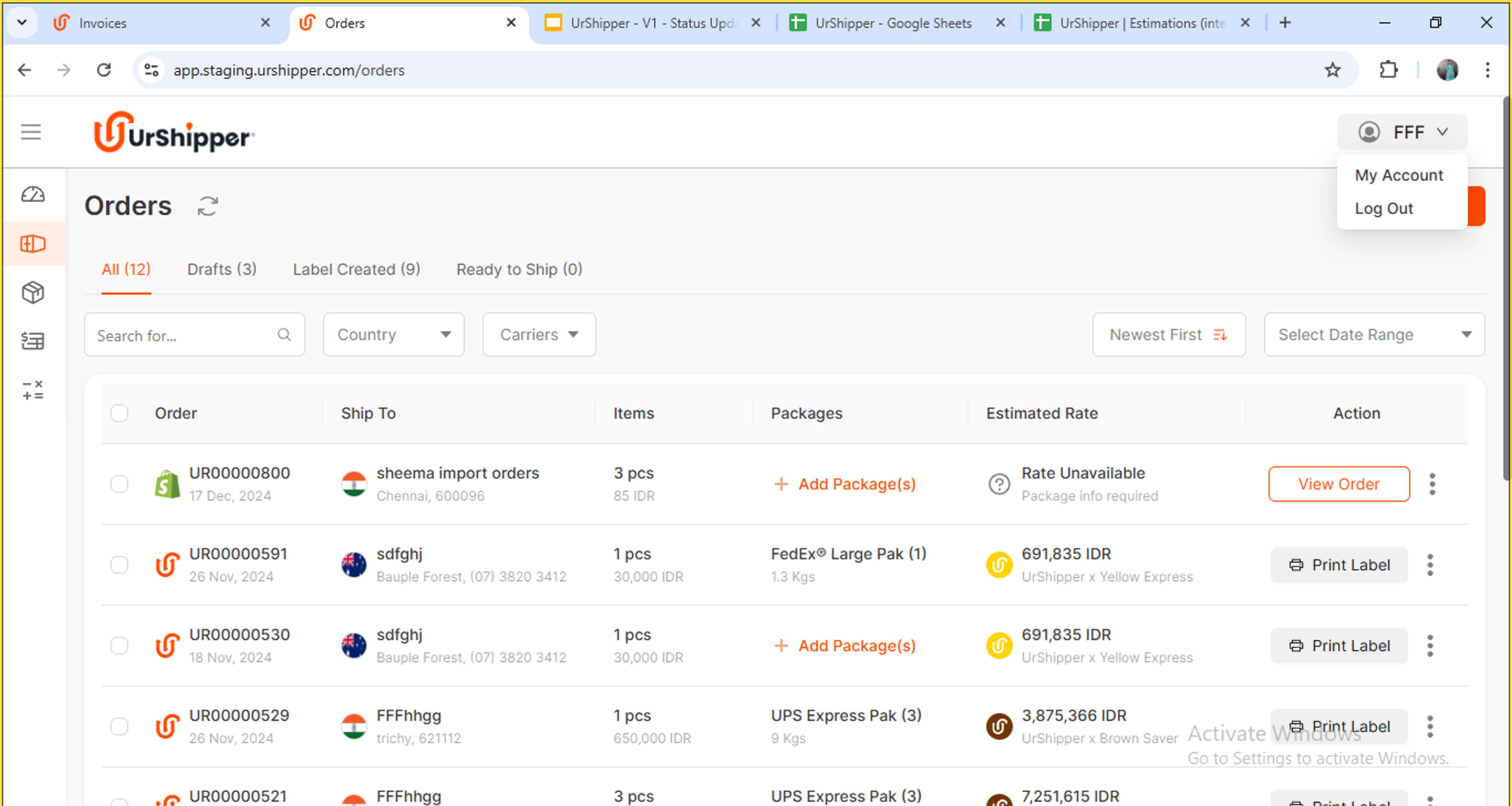The width and height of the screenshot is (1512, 806).
Task: Click the order number UR00000591
Action: [238, 554]
